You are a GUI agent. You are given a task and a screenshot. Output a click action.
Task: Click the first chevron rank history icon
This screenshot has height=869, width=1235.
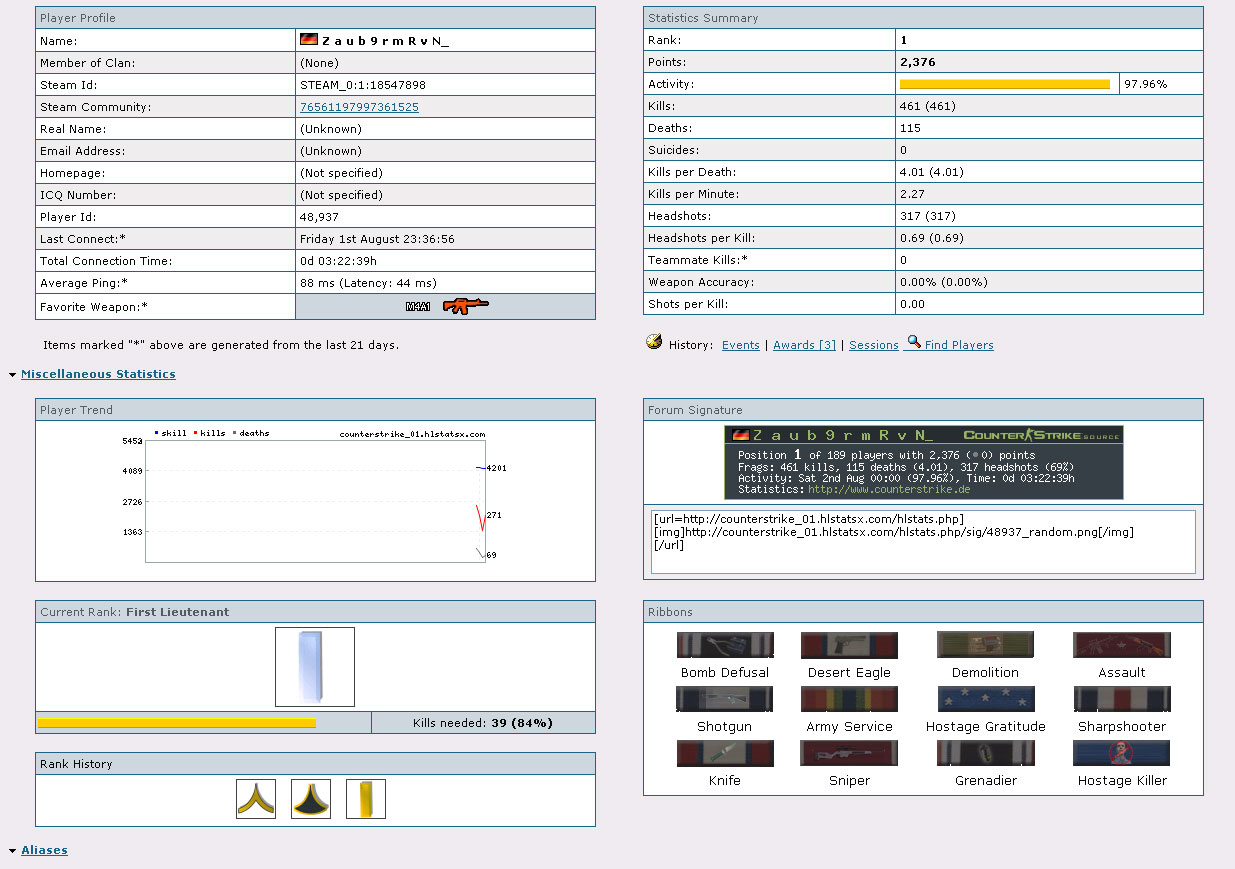[256, 799]
